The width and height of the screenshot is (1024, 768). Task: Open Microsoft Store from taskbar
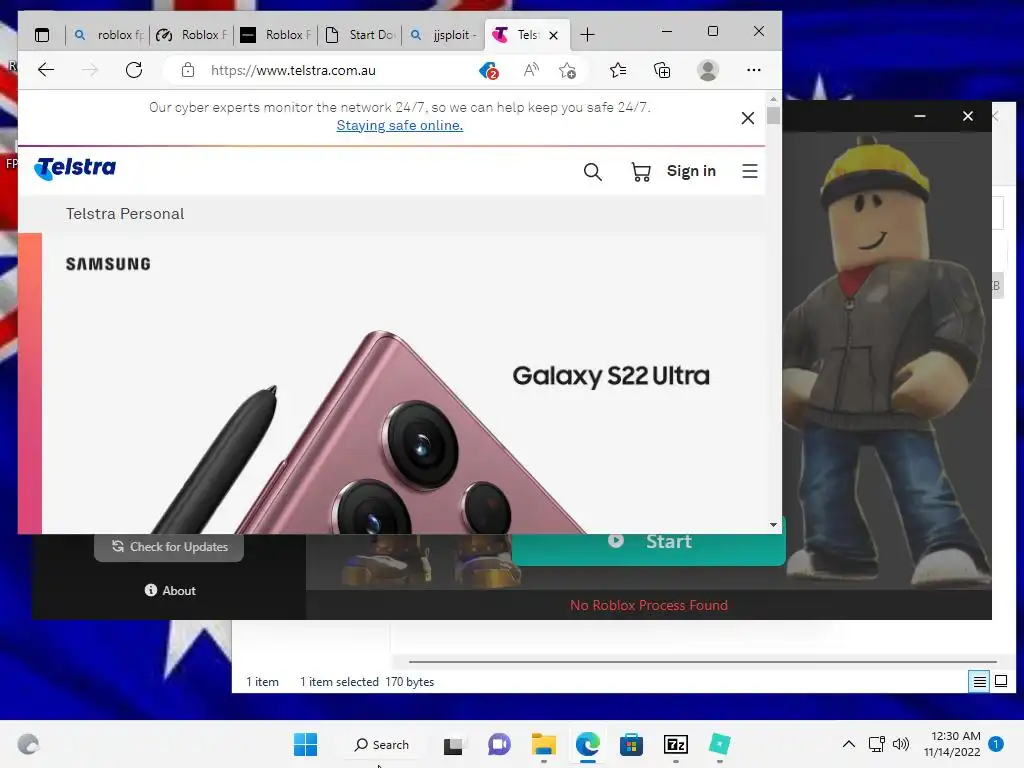click(631, 745)
